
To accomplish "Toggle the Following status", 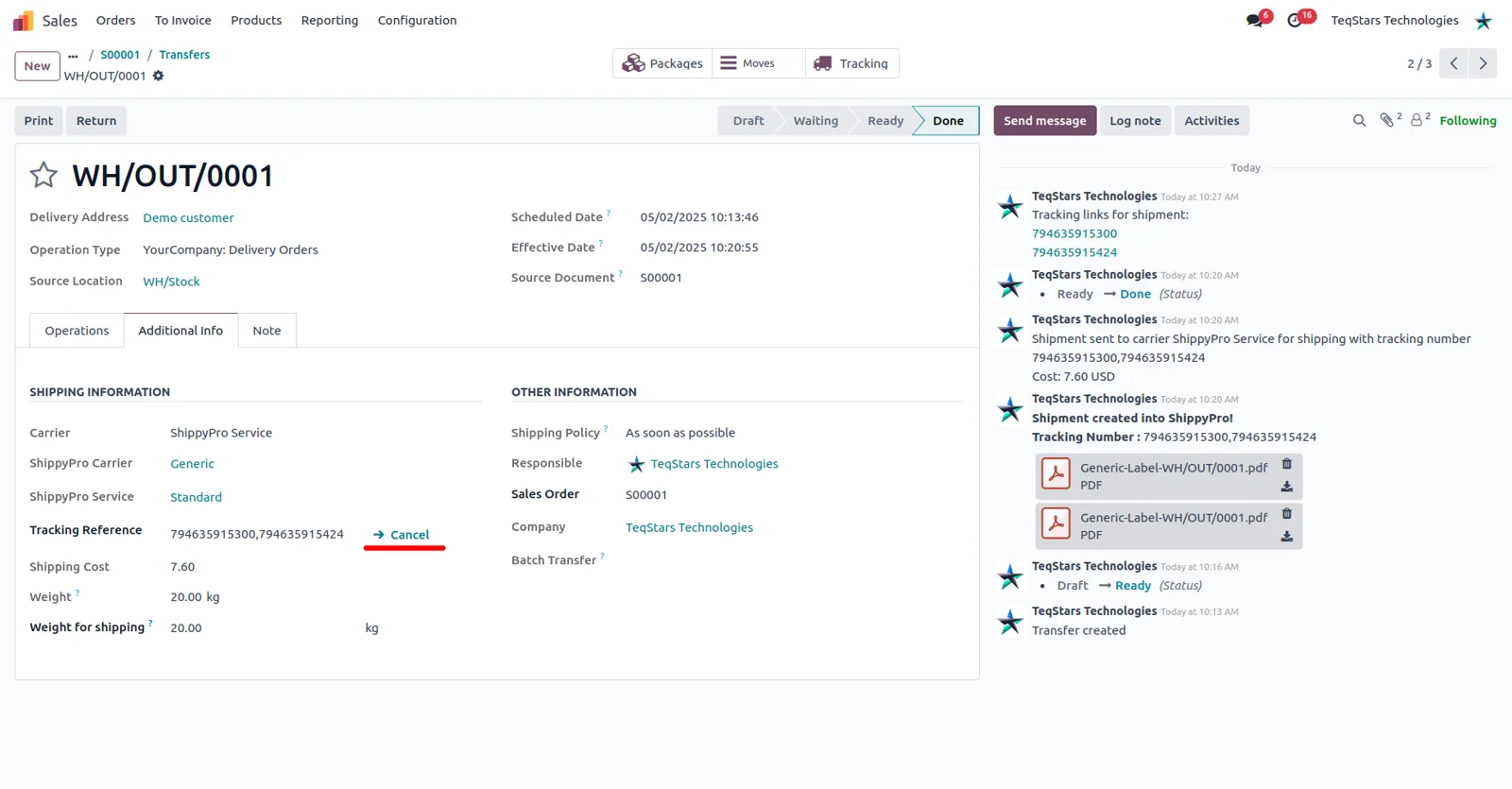I will tap(1468, 121).
